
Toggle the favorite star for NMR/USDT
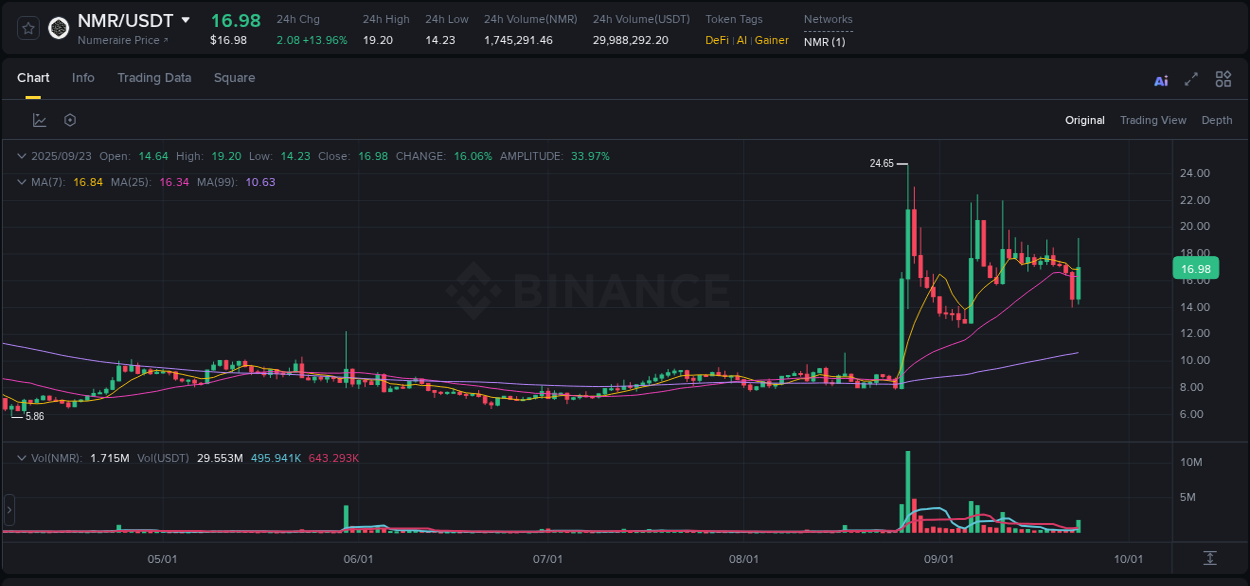pyautogui.click(x=27, y=28)
